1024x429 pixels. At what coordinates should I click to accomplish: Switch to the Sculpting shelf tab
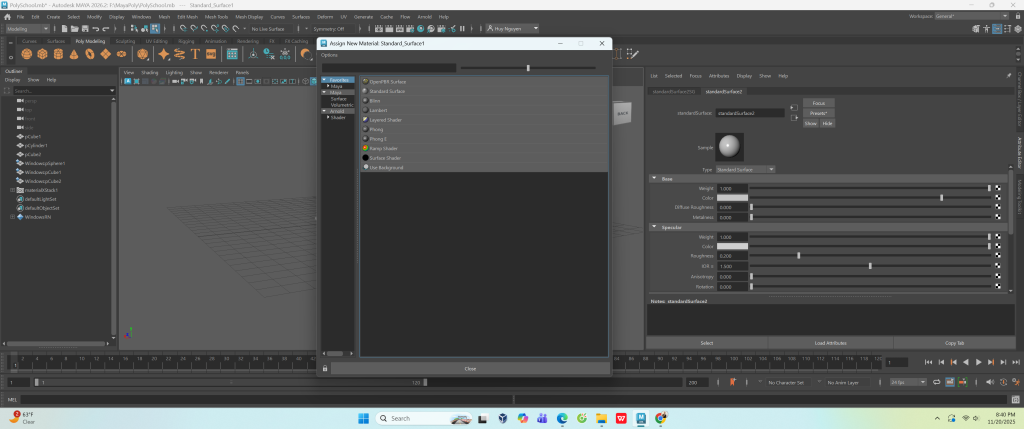point(125,41)
